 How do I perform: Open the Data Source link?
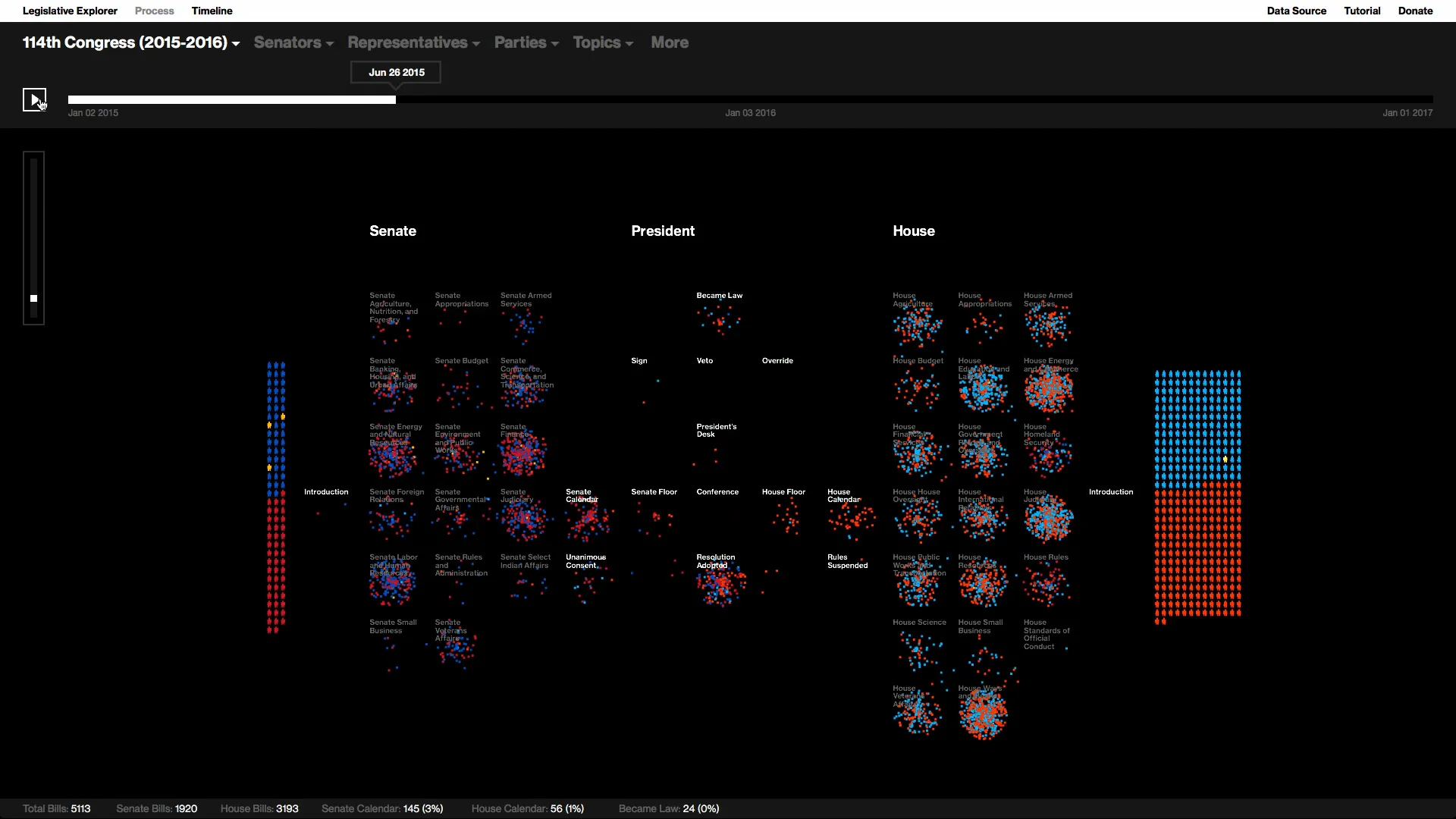click(x=1297, y=11)
